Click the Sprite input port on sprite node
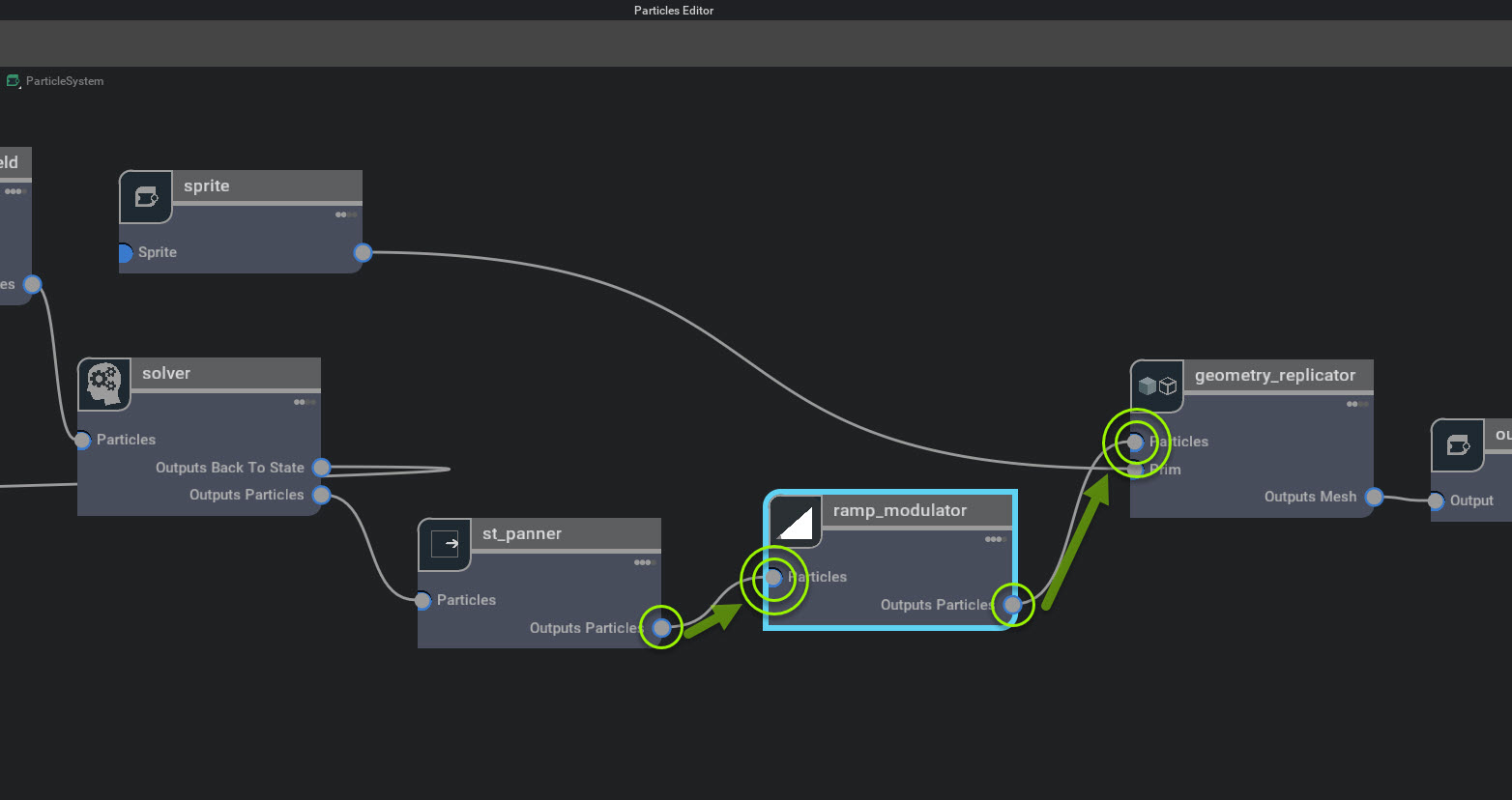This screenshot has width=1512, height=800. tap(124, 253)
